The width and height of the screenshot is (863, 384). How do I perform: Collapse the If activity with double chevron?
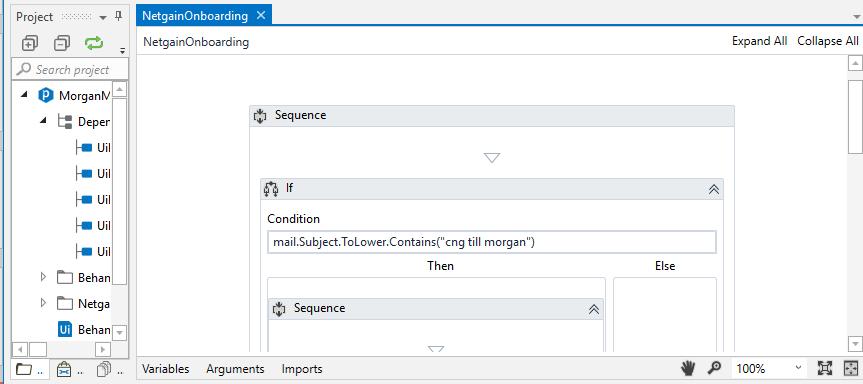(714, 189)
